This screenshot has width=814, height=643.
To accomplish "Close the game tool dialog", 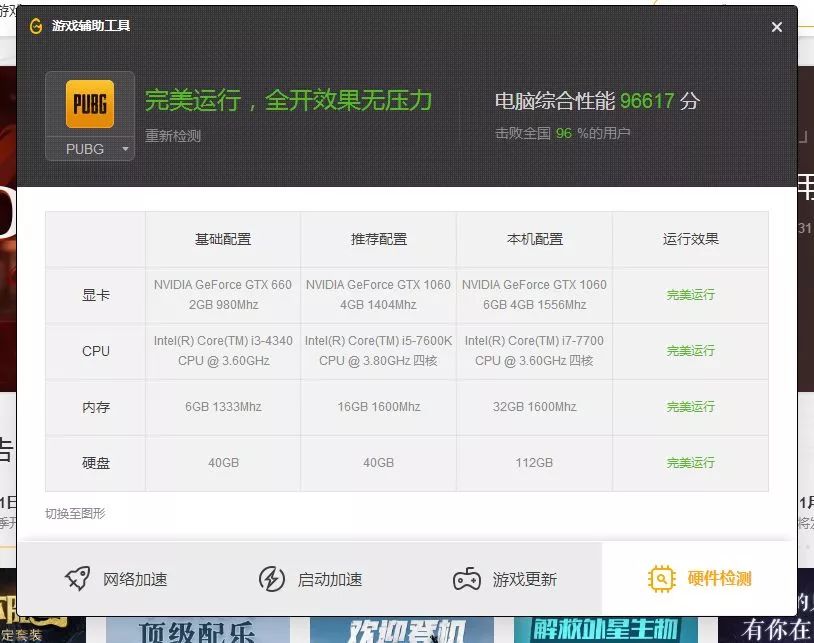I will click(777, 27).
